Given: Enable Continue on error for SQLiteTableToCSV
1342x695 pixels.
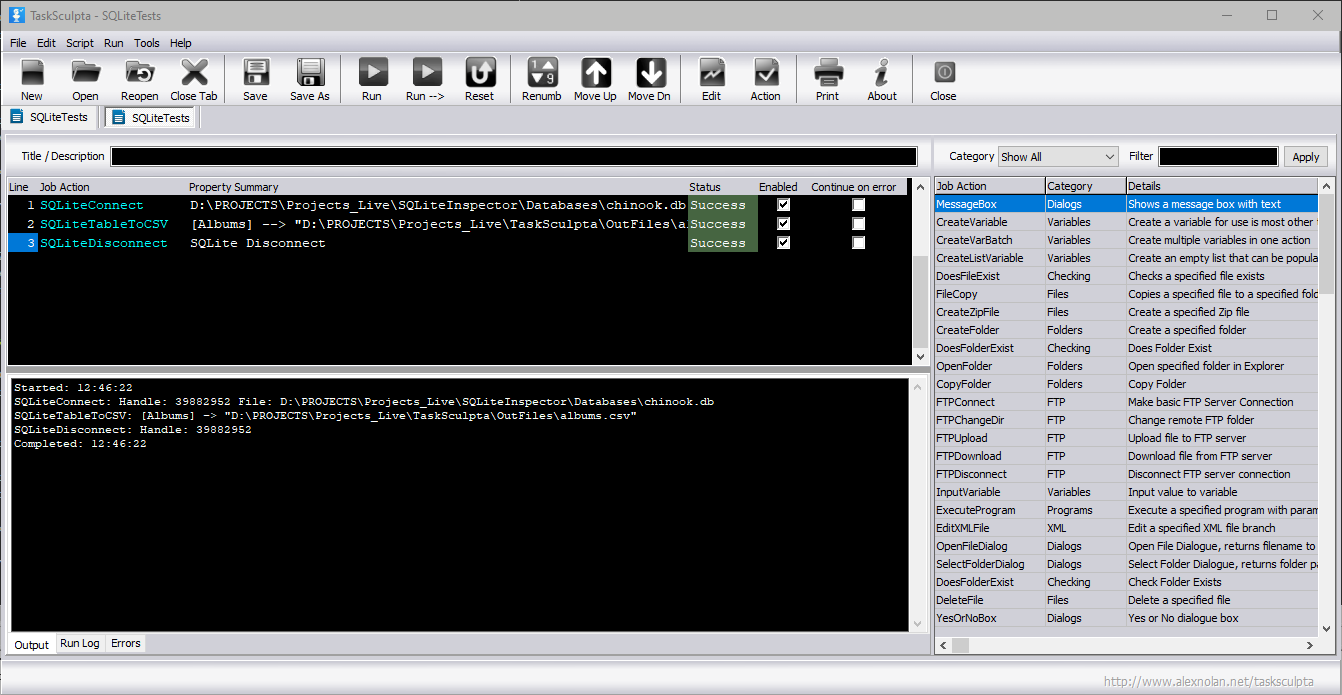Looking at the screenshot, I should coord(858,224).
